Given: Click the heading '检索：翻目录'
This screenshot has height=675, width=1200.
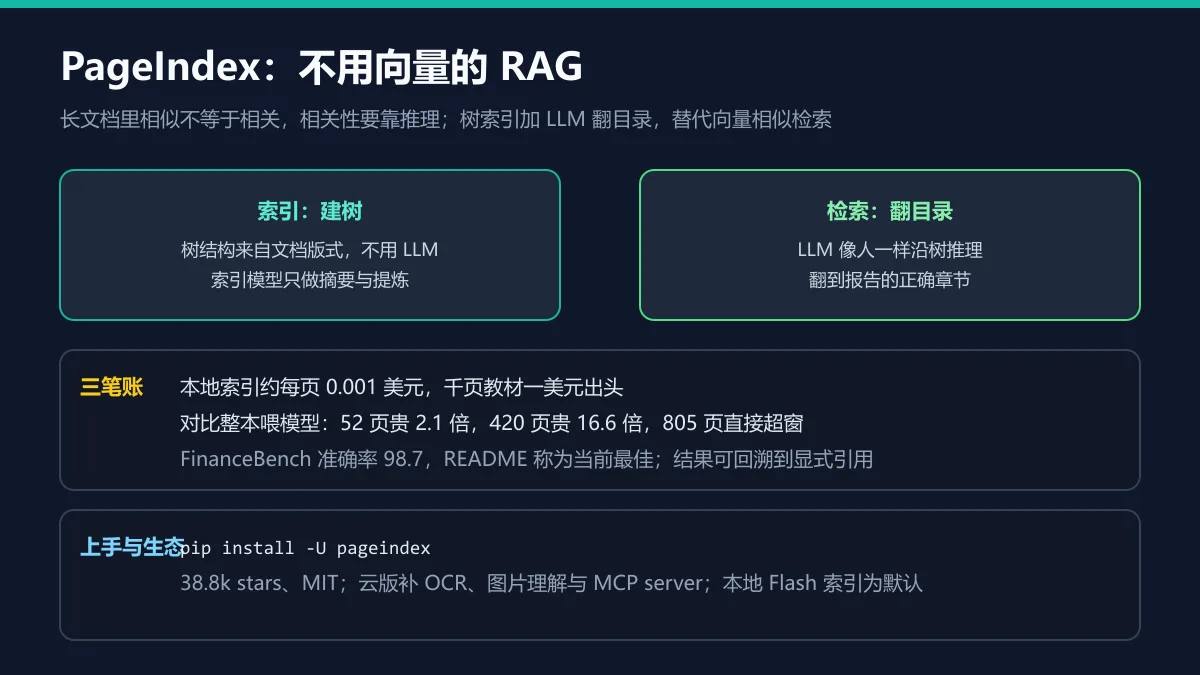Looking at the screenshot, I should point(890,211).
